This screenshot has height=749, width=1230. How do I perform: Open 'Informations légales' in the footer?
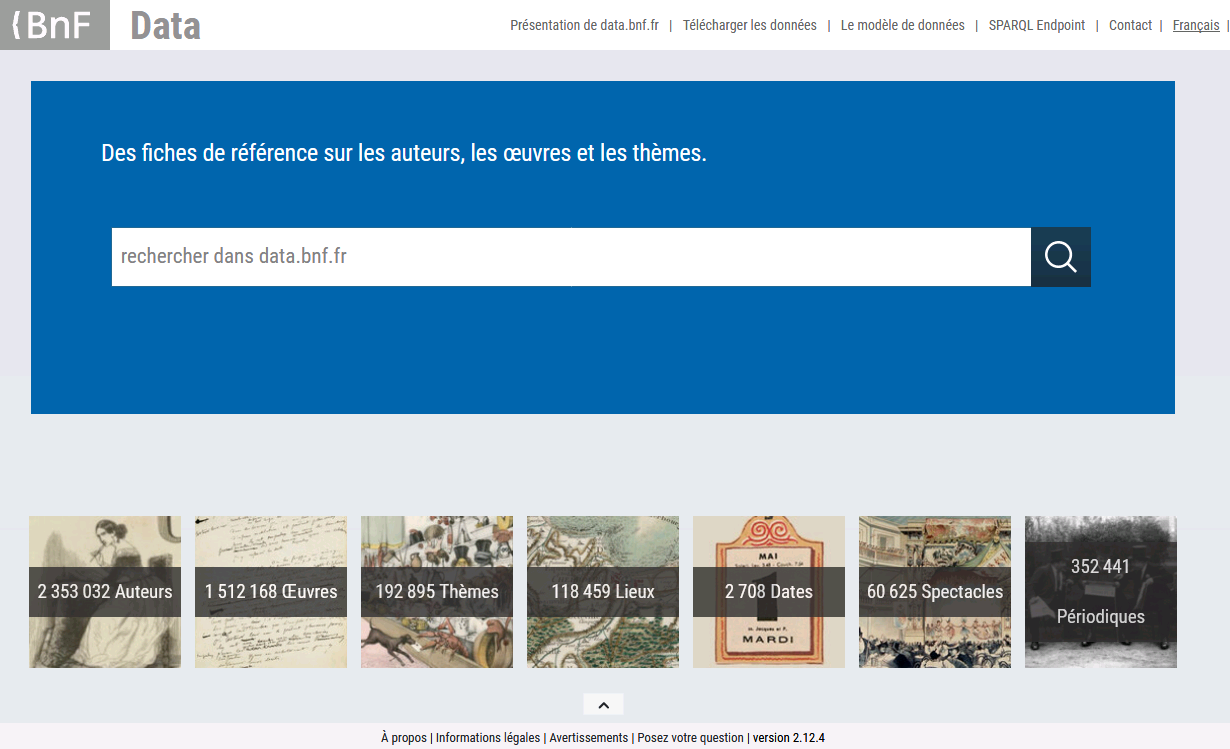488,738
